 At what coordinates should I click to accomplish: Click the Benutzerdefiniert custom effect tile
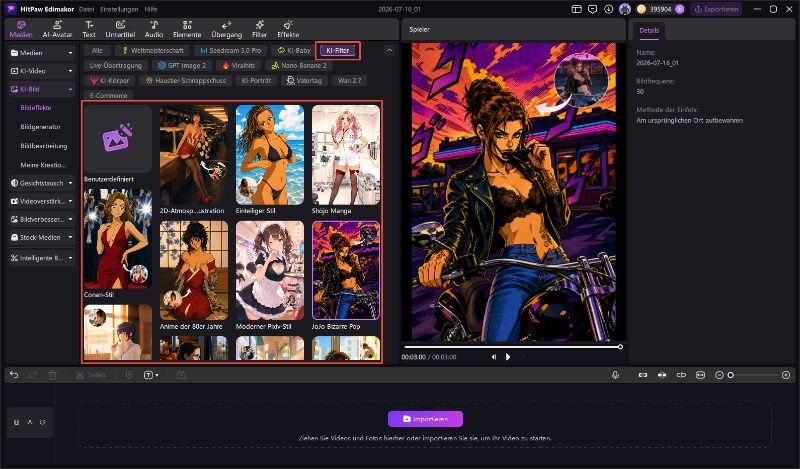[x=118, y=138]
